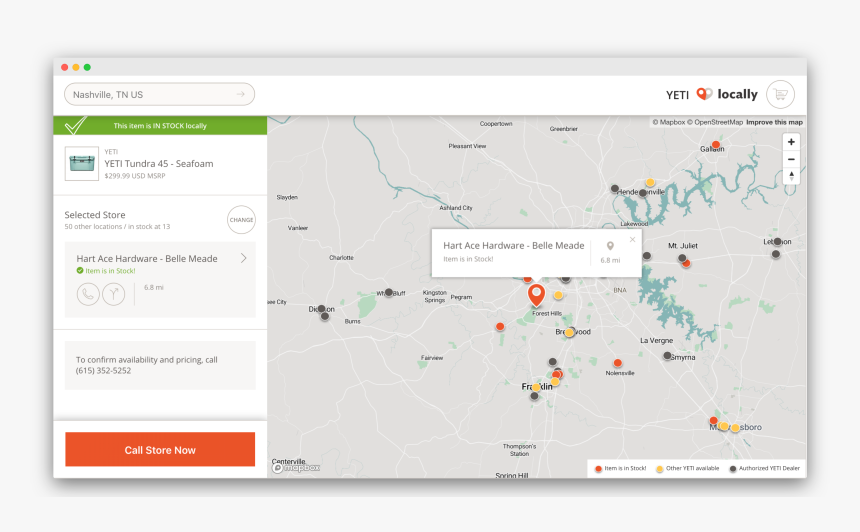The width and height of the screenshot is (860, 532).
Task: Reset map bearing with compass icon
Action: point(791,176)
